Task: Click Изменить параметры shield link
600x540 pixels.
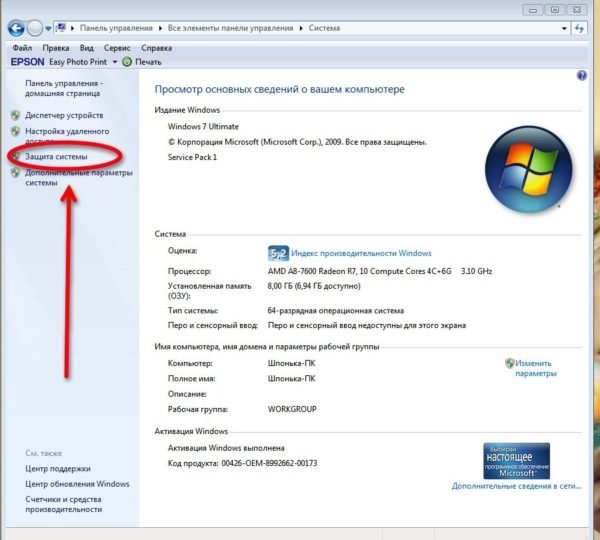Action: 531,368
